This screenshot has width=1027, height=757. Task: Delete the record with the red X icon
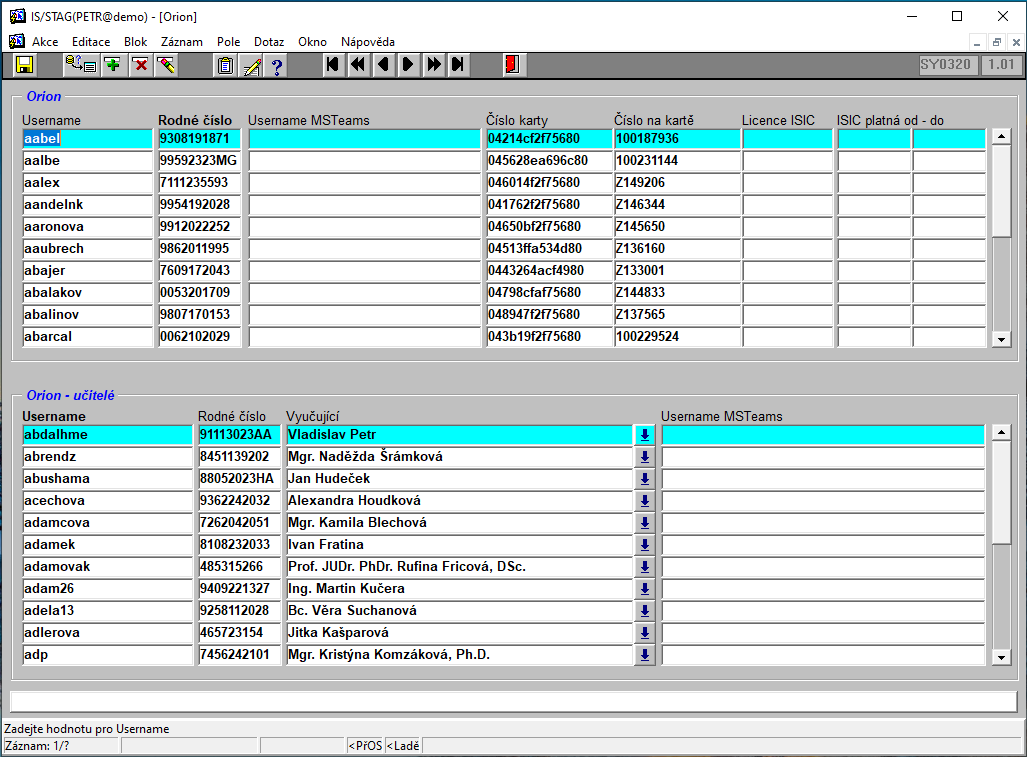point(140,65)
